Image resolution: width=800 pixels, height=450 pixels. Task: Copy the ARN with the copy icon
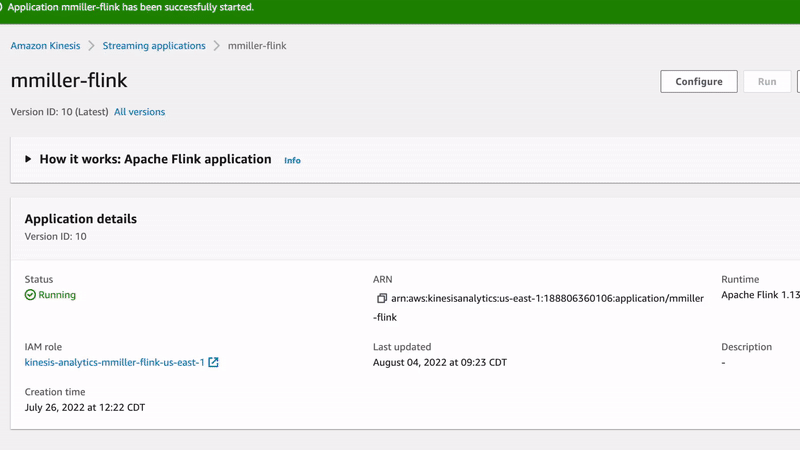pos(382,298)
